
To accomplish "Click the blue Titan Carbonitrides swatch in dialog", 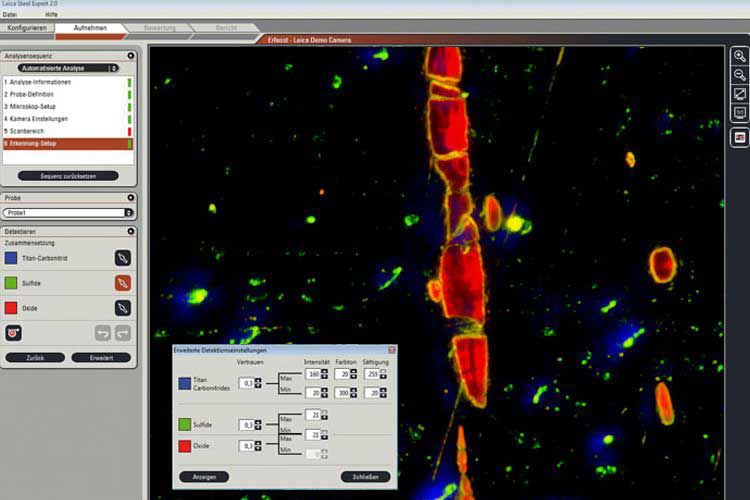I will coord(187,383).
